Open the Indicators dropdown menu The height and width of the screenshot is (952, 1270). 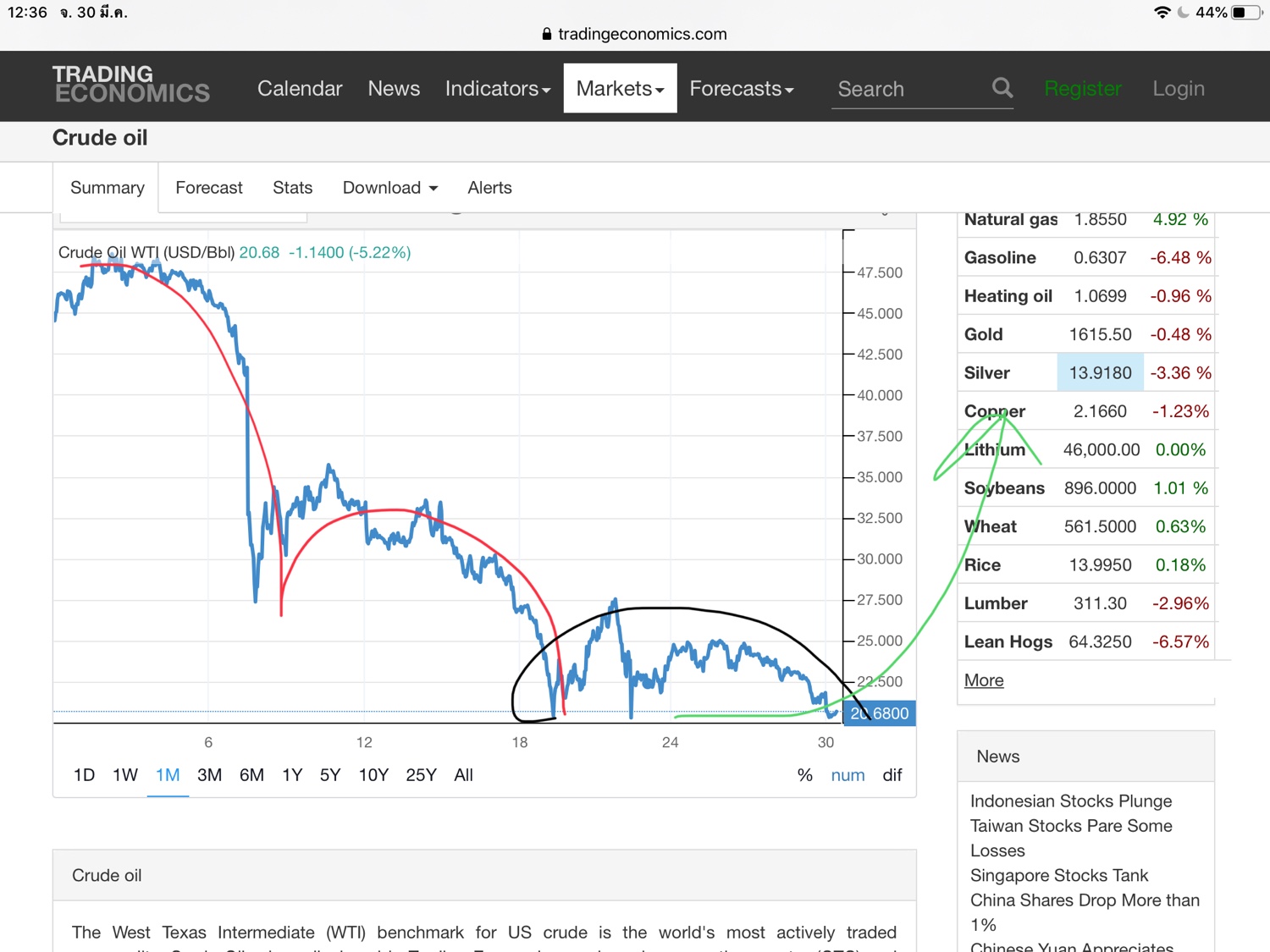pos(498,88)
